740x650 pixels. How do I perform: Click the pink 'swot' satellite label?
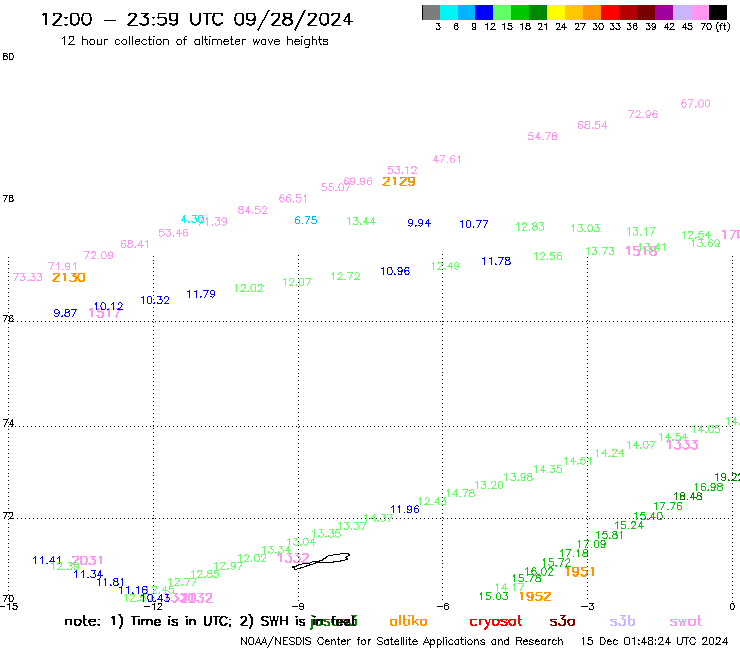(686, 622)
